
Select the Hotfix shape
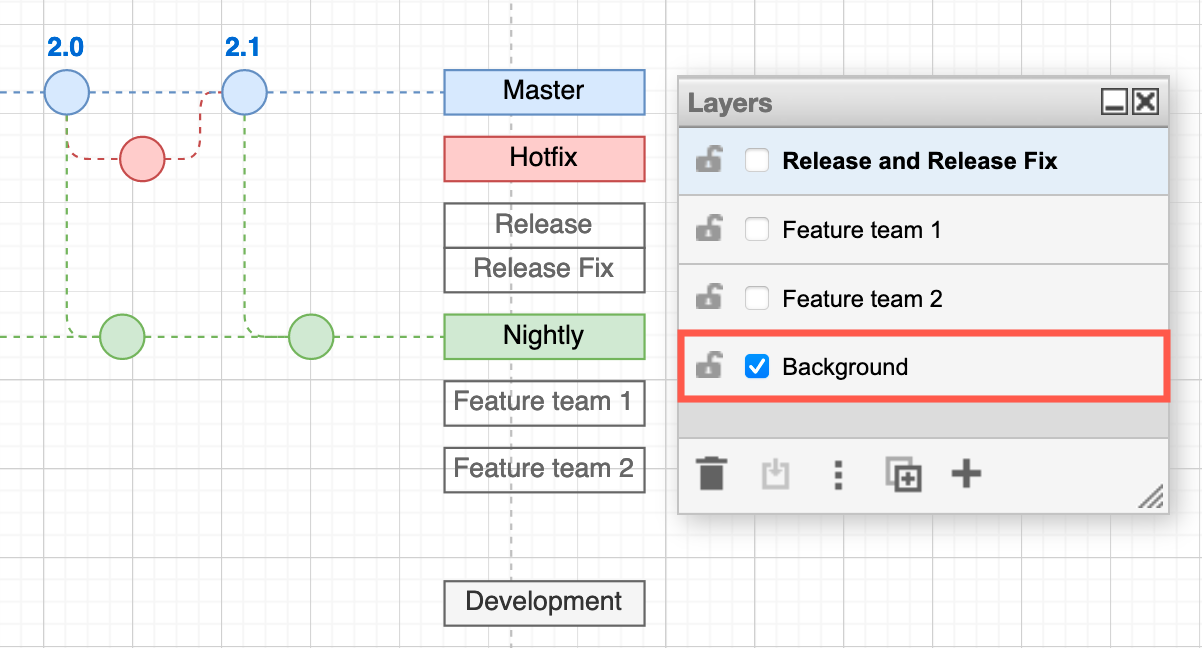click(x=544, y=158)
